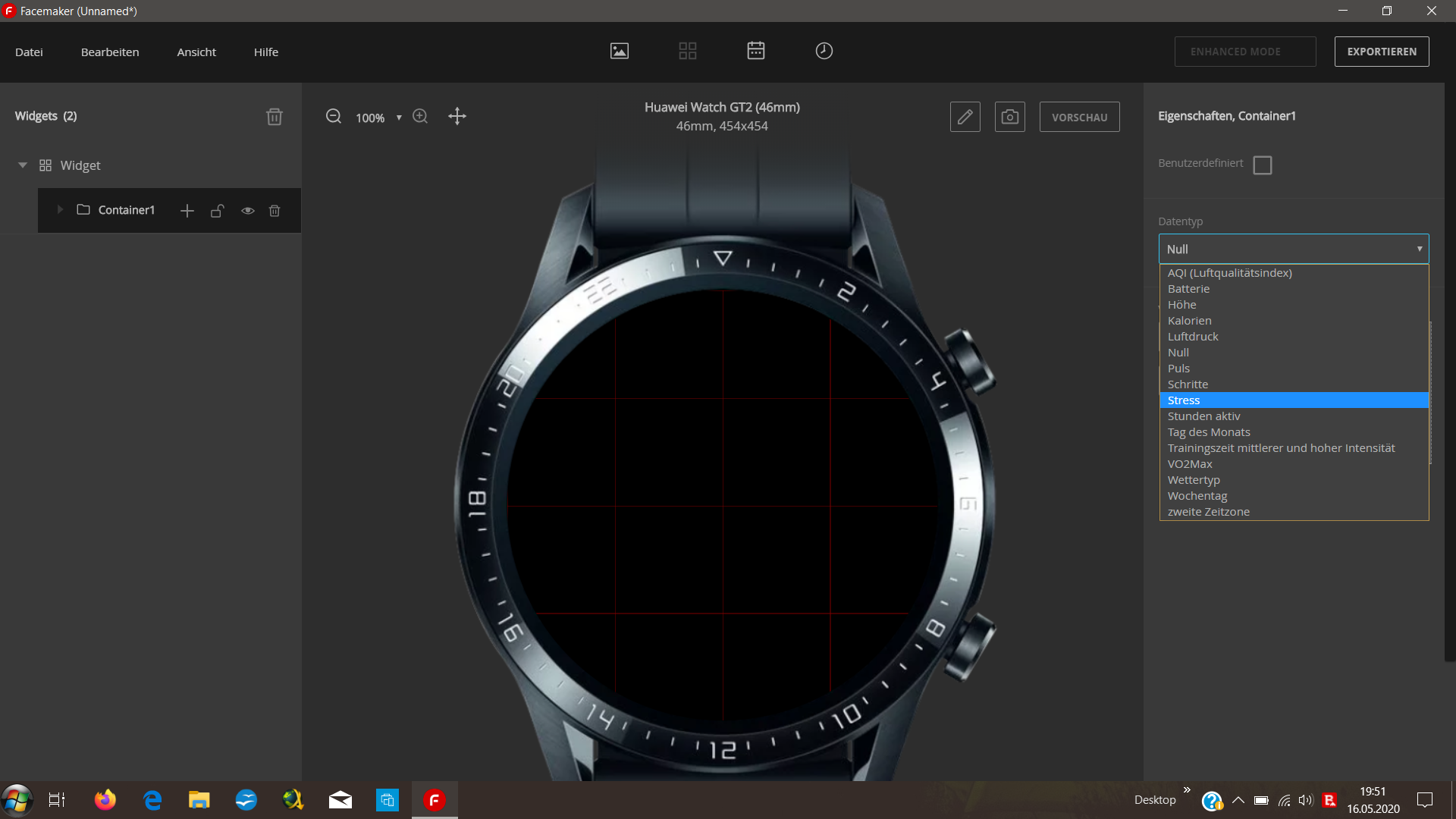Open the calendar date widget tool
Image resolution: width=1456 pixels, height=819 pixels.
756,51
